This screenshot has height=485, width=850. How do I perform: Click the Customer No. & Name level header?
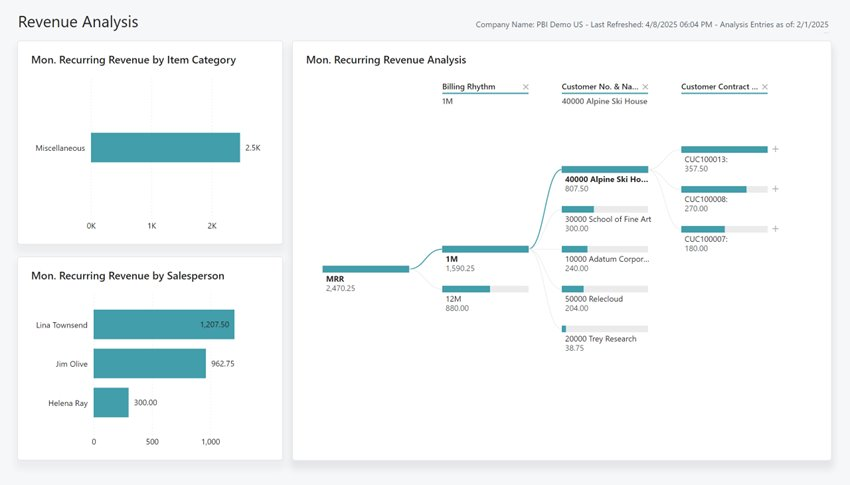coord(600,87)
